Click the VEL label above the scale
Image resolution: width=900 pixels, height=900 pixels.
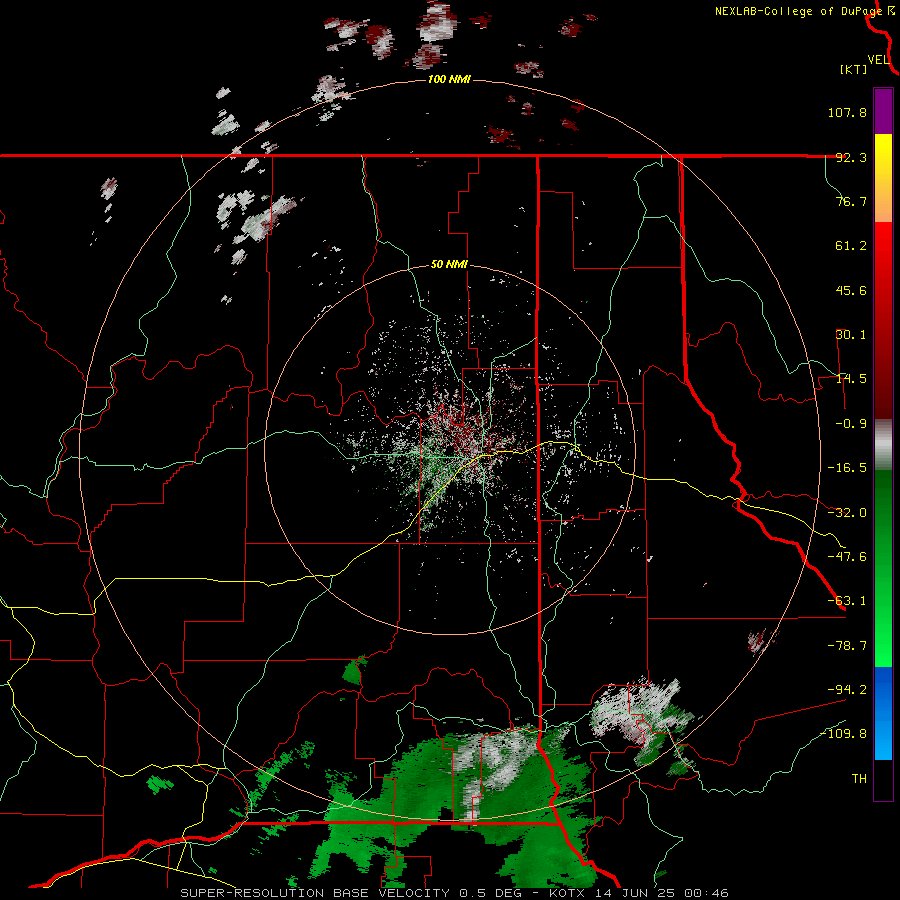pos(878,60)
